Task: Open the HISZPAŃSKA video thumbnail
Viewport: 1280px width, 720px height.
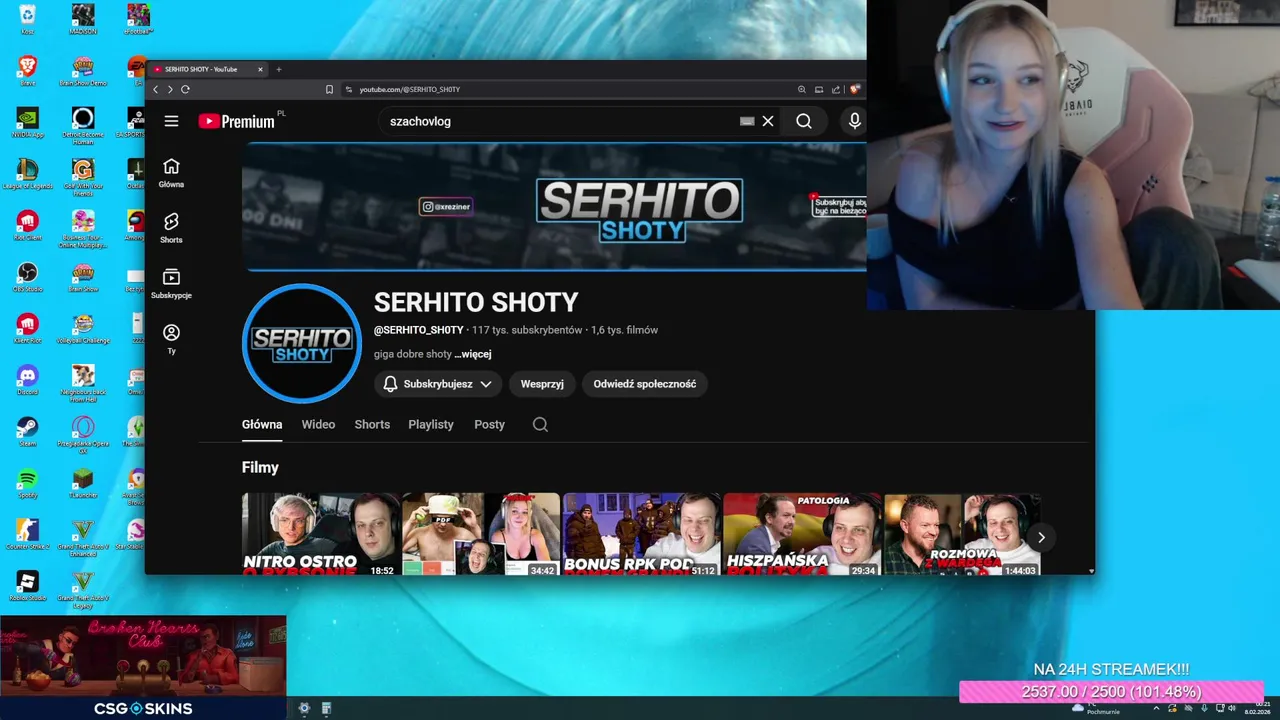Action: (802, 534)
